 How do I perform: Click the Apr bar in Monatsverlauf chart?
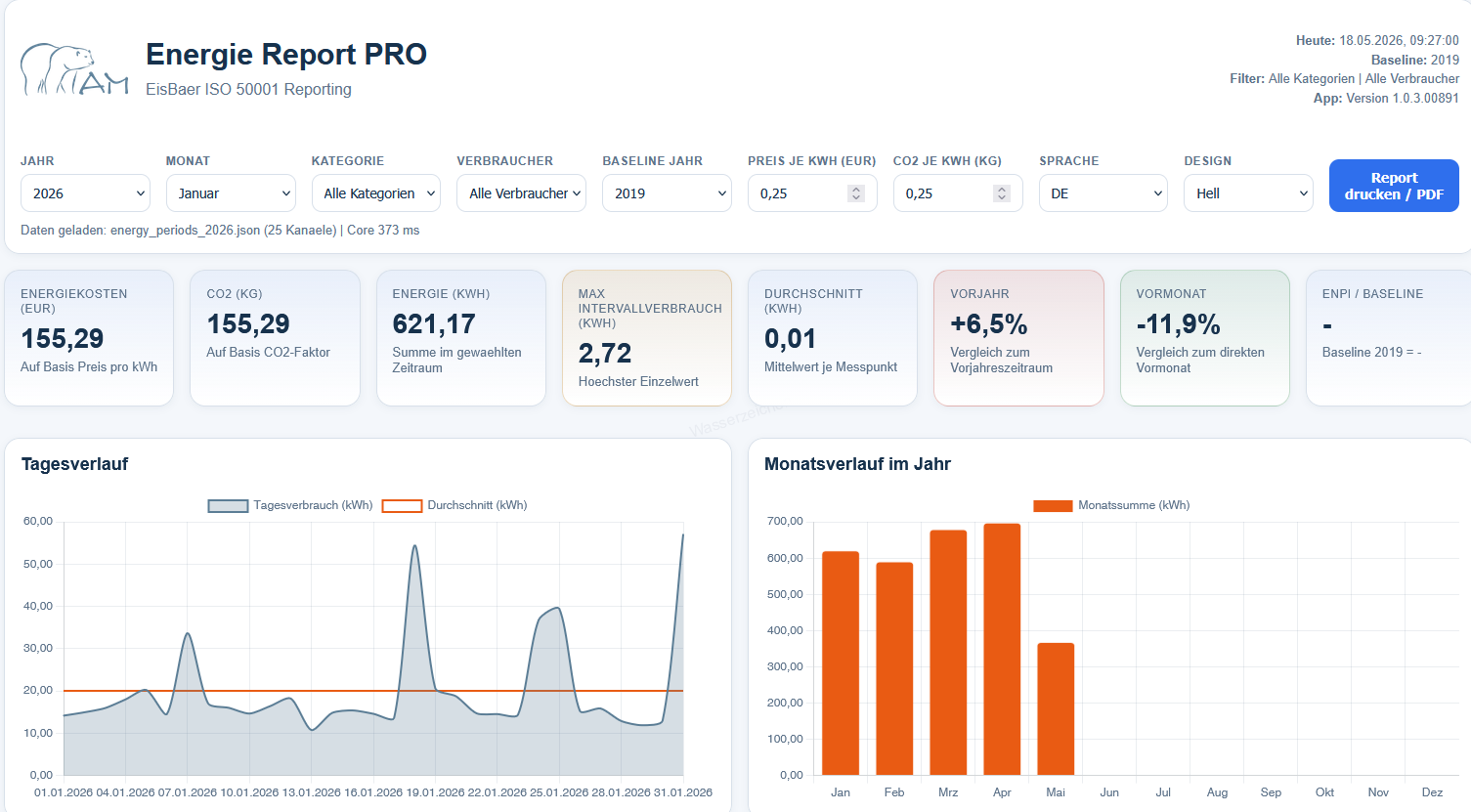click(x=1002, y=650)
